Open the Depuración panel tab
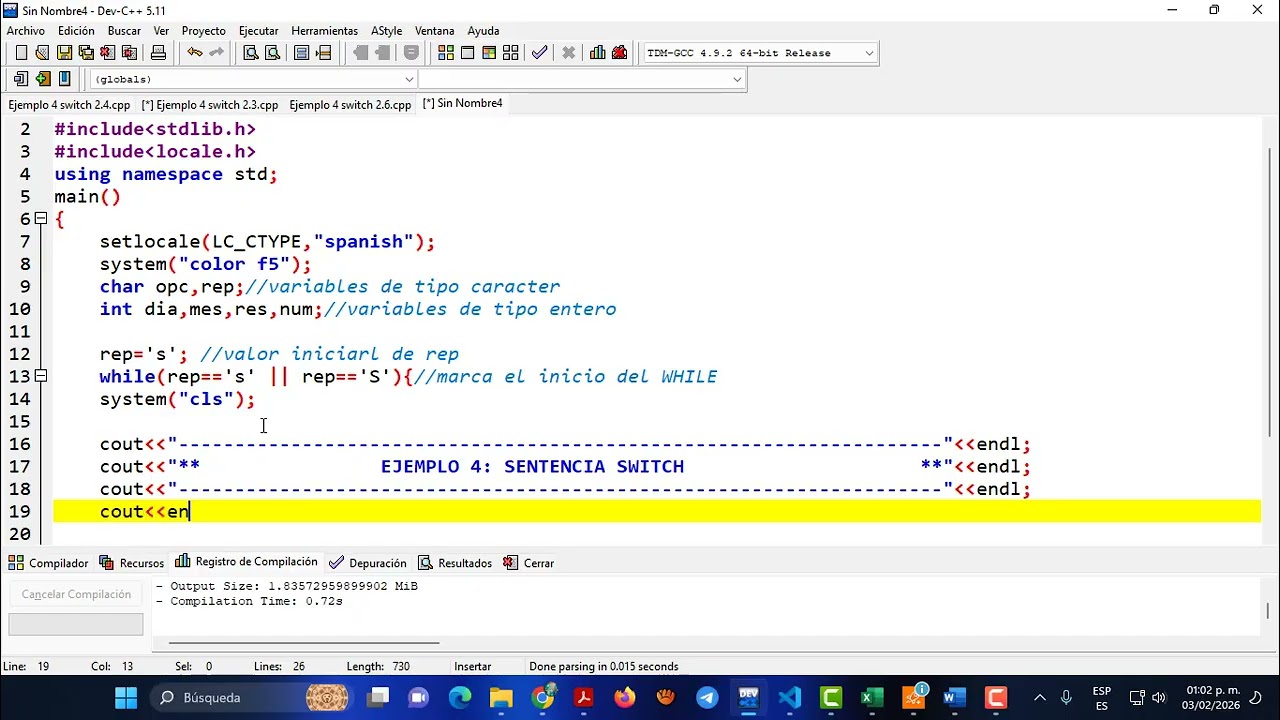Screen dimensions: 1280x720 (x=367, y=563)
